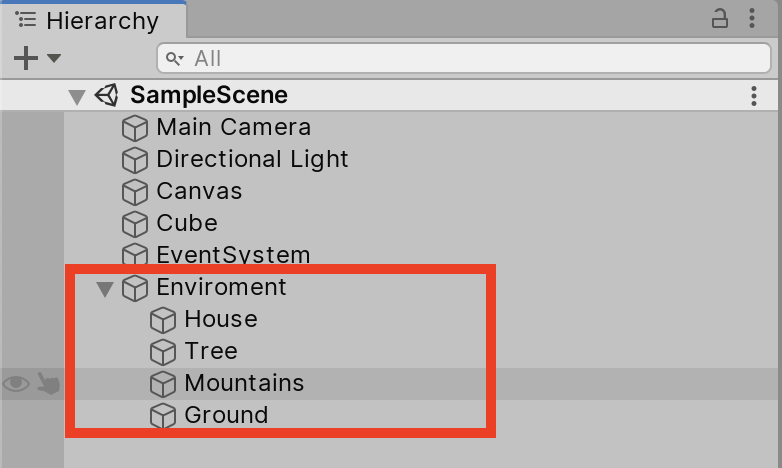This screenshot has width=782, height=468.
Task: Open the SampleScene options menu
Action: [754, 96]
